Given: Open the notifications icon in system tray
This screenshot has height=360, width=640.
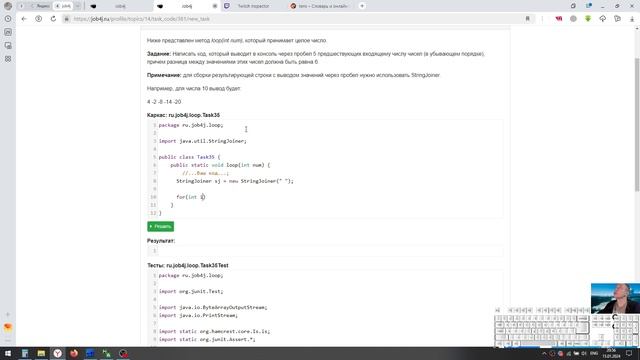Looking at the screenshot, I should pos(629,353).
